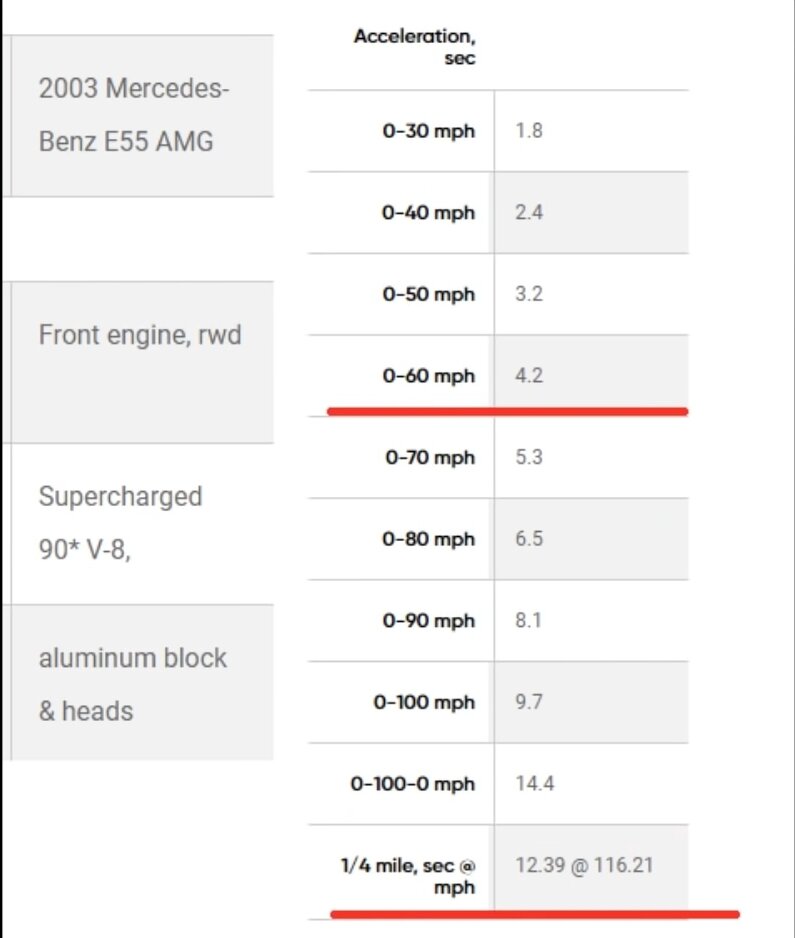This screenshot has width=795, height=938.
Task: Click the 6.5 value for 0–80 mph
Action: click(x=529, y=540)
